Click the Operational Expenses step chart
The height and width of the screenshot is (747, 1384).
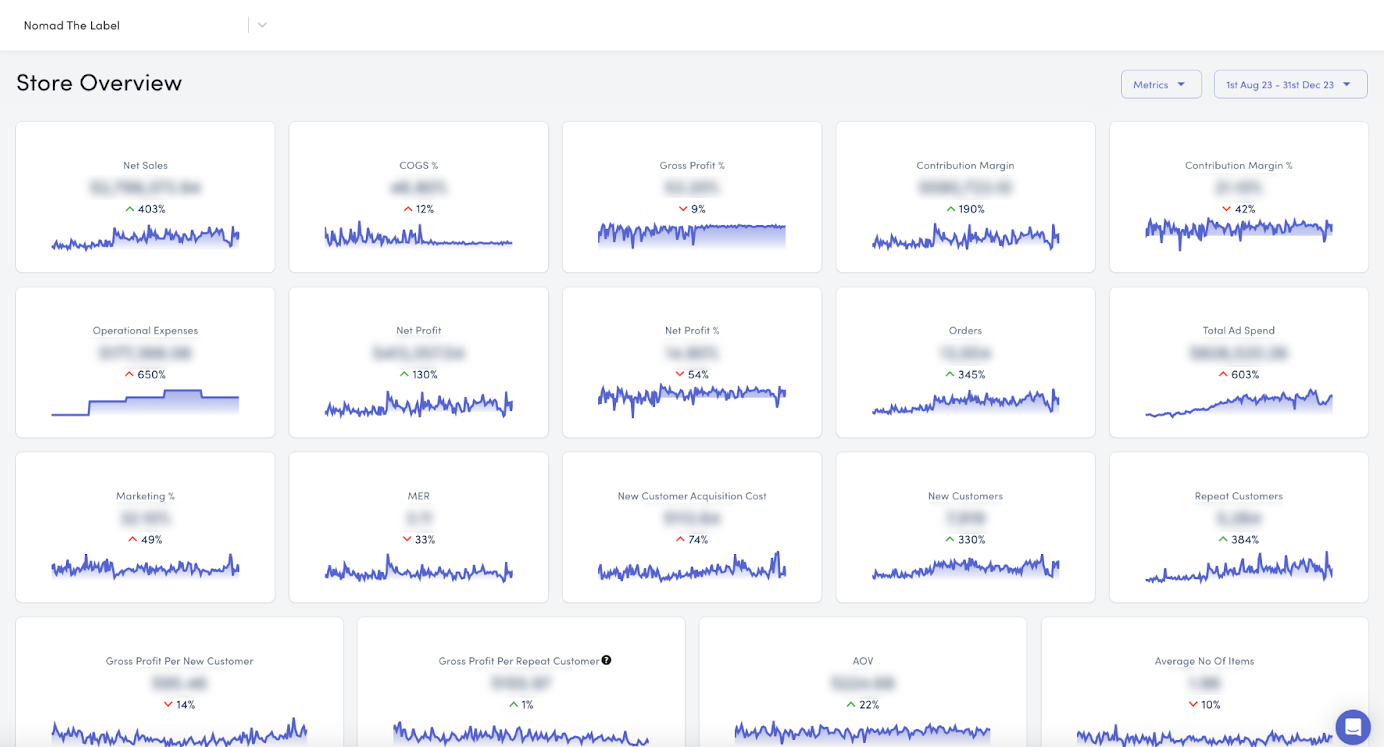coord(145,402)
